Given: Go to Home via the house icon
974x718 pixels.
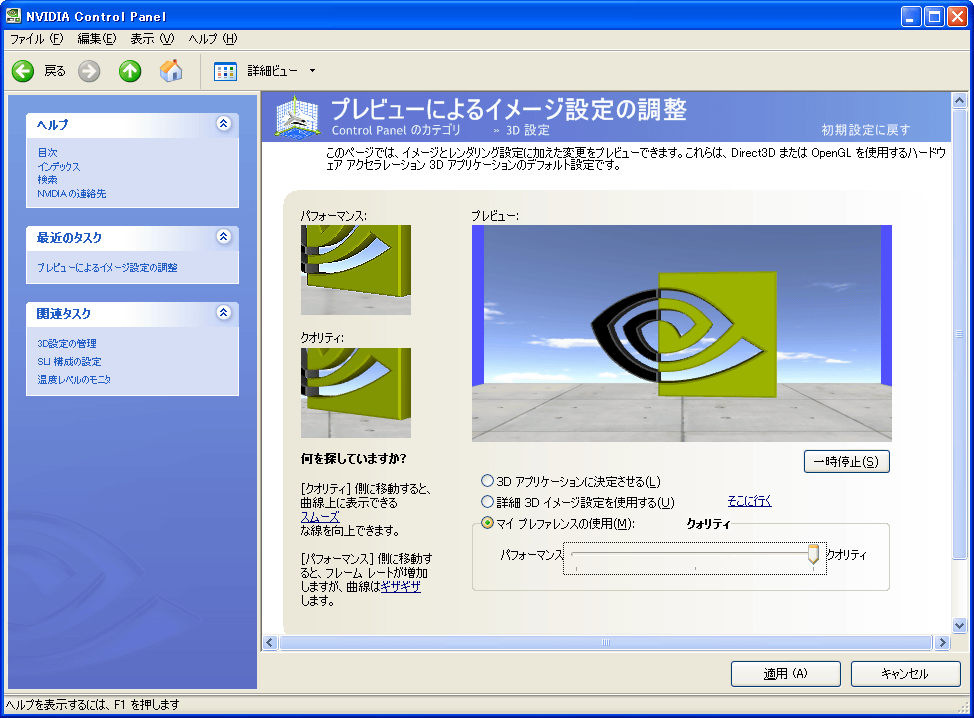Looking at the screenshot, I should [x=171, y=71].
